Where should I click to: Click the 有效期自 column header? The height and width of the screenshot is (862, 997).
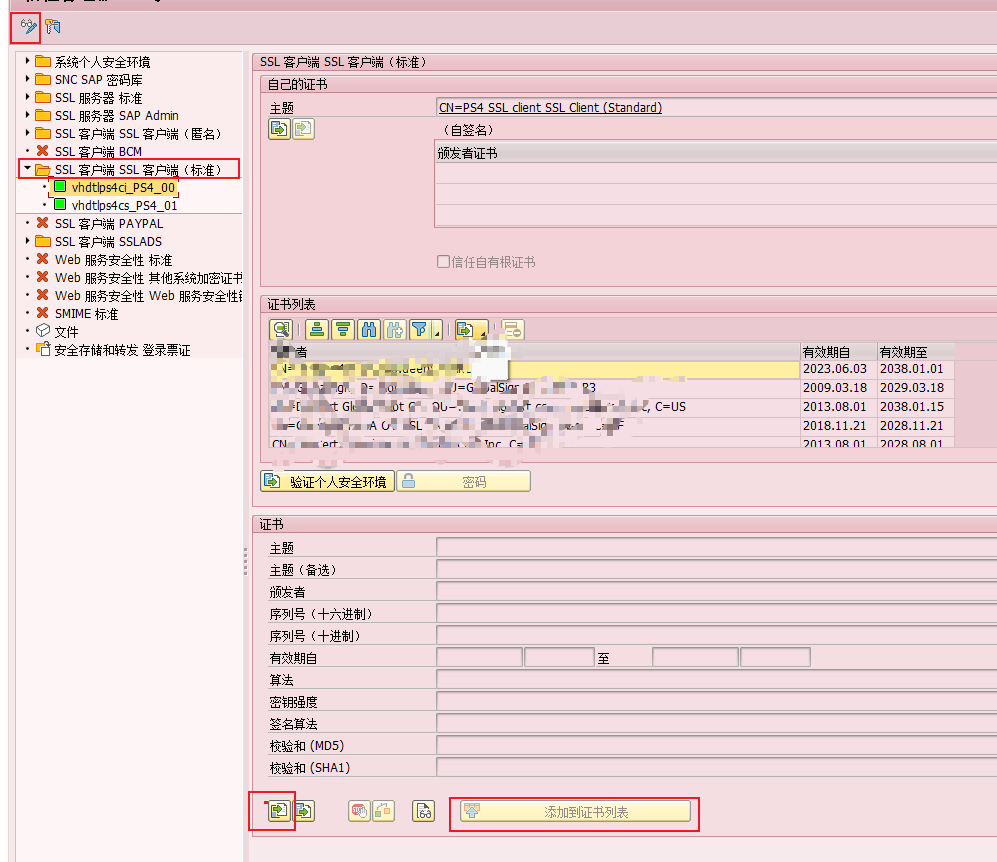click(x=838, y=352)
